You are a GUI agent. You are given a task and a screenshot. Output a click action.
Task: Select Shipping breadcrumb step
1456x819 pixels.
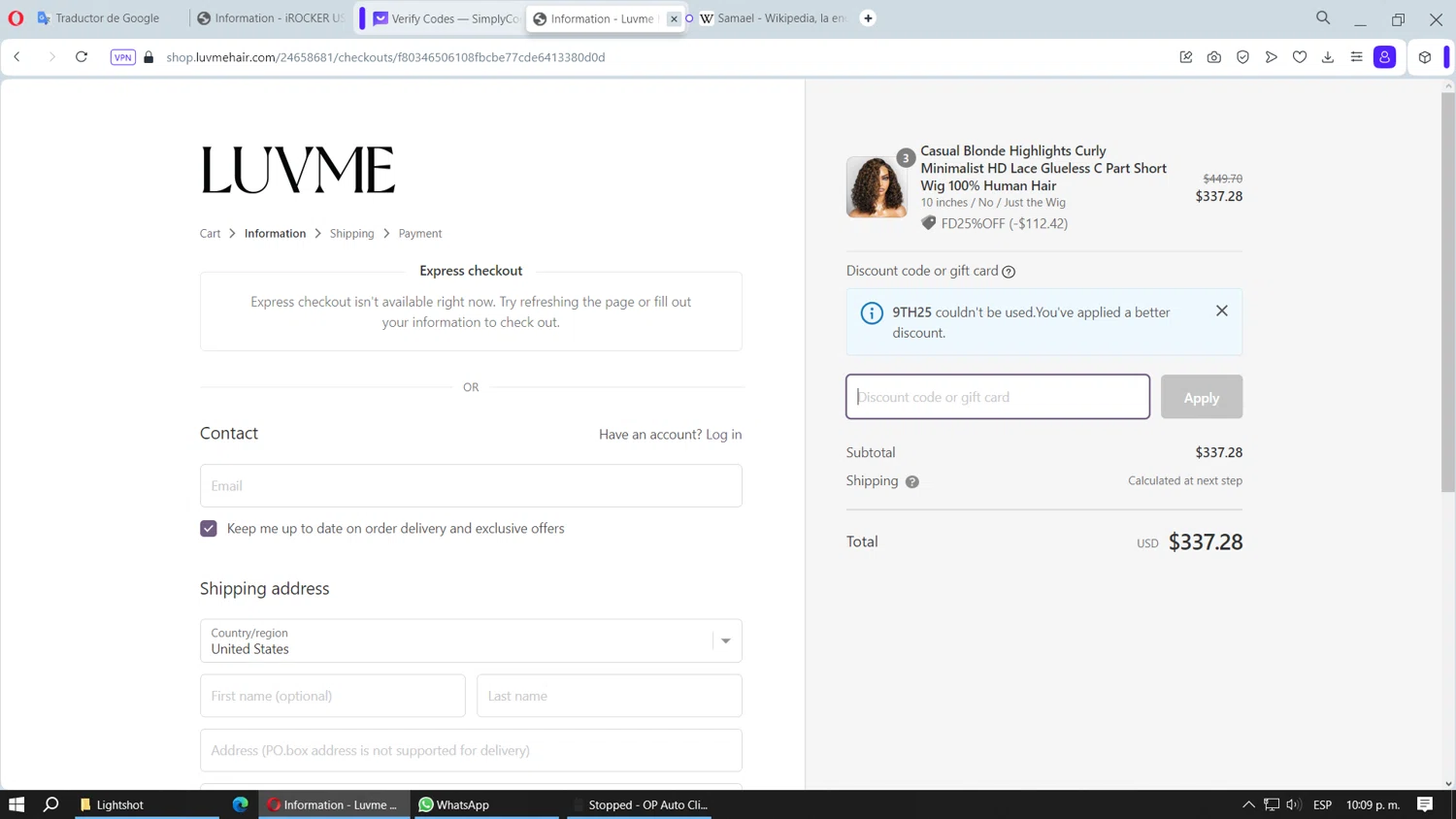tap(351, 234)
